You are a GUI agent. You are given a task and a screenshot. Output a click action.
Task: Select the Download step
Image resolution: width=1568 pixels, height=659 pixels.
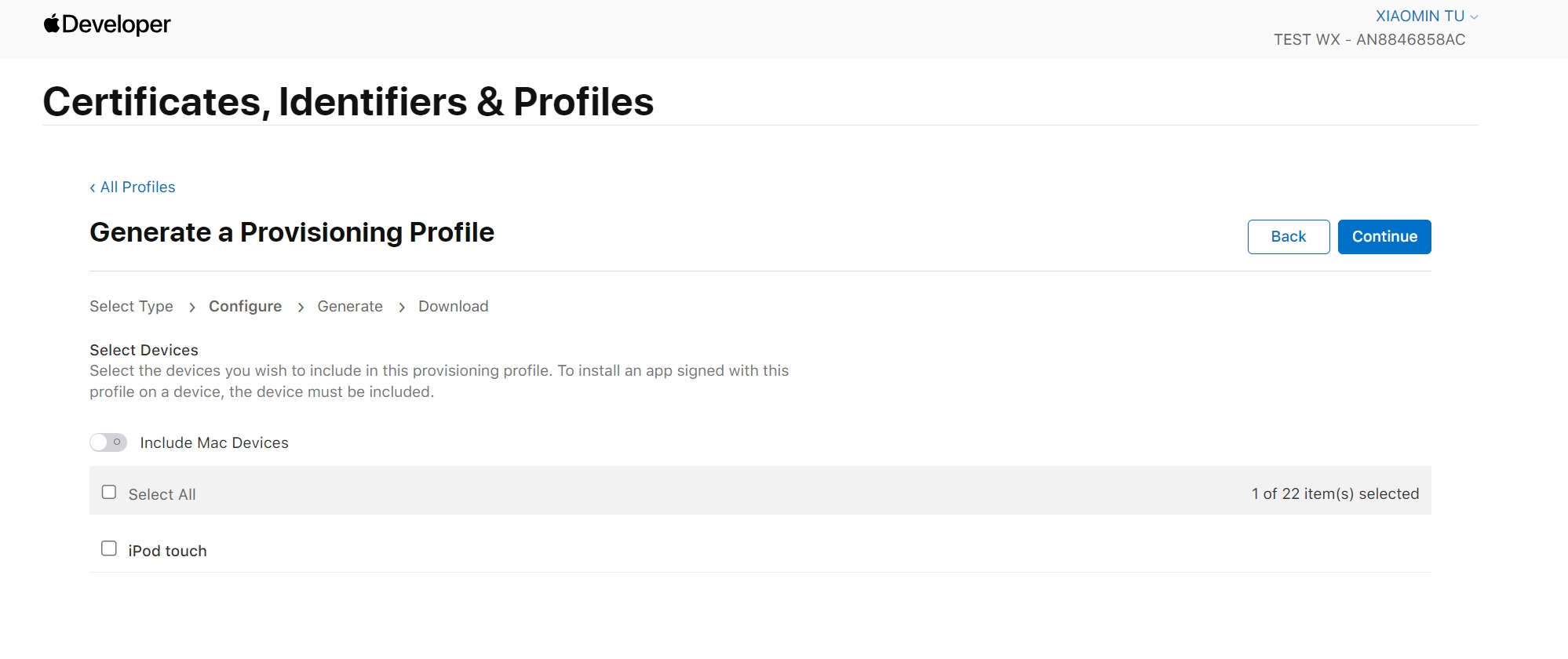[x=453, y=306]
